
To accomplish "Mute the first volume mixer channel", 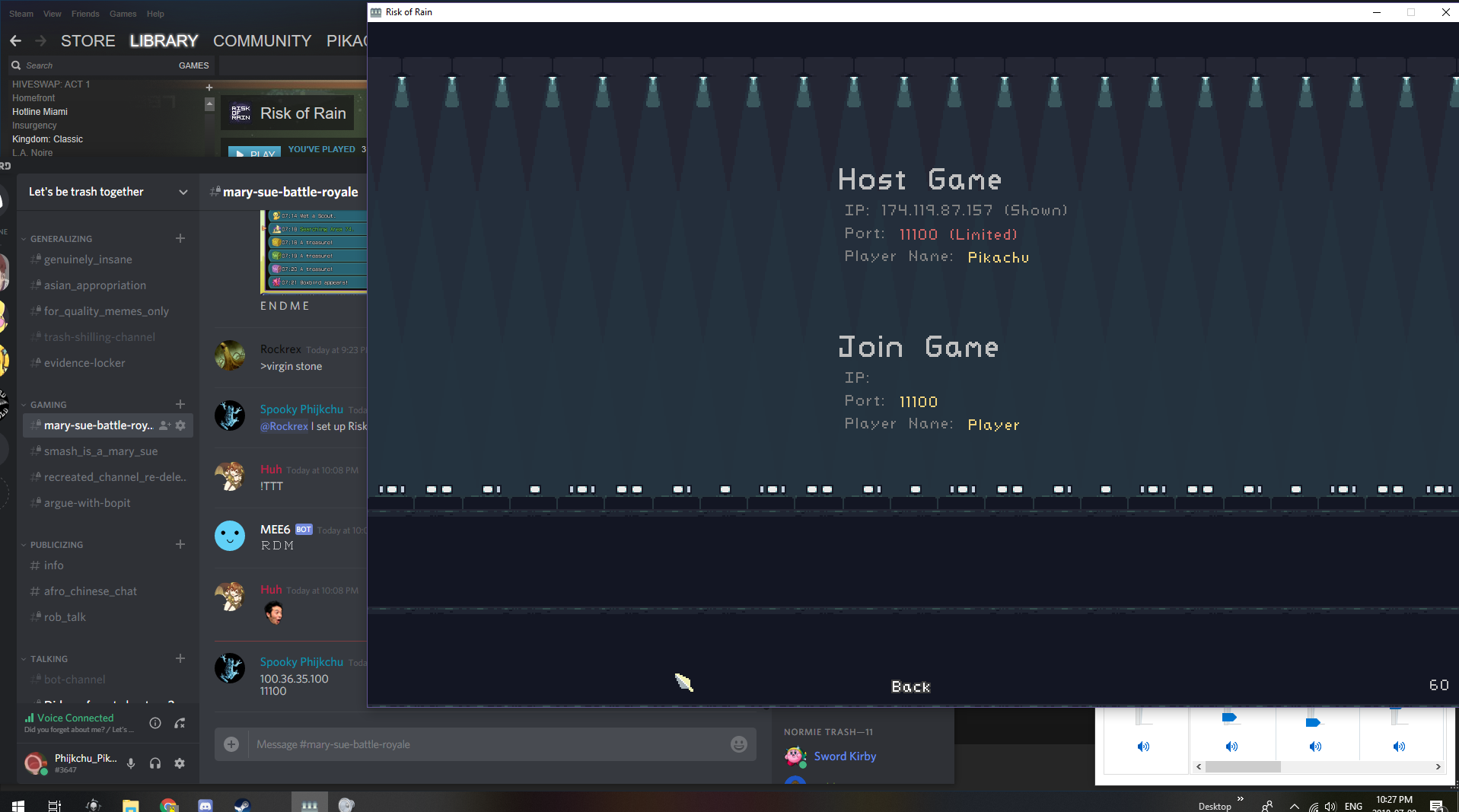I will pos(1143,747).
